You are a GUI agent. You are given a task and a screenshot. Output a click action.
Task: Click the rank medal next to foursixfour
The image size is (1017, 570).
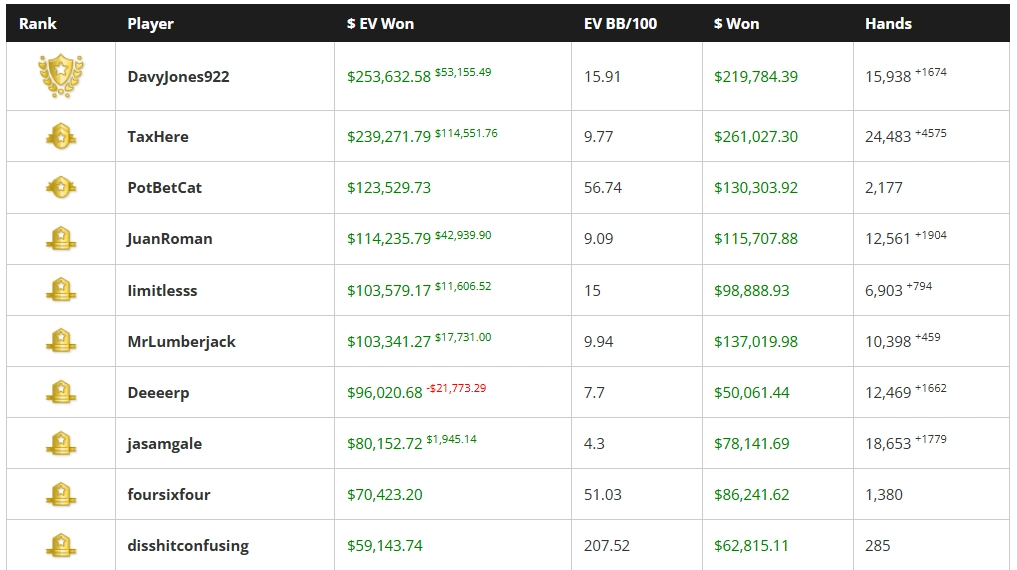61,494
